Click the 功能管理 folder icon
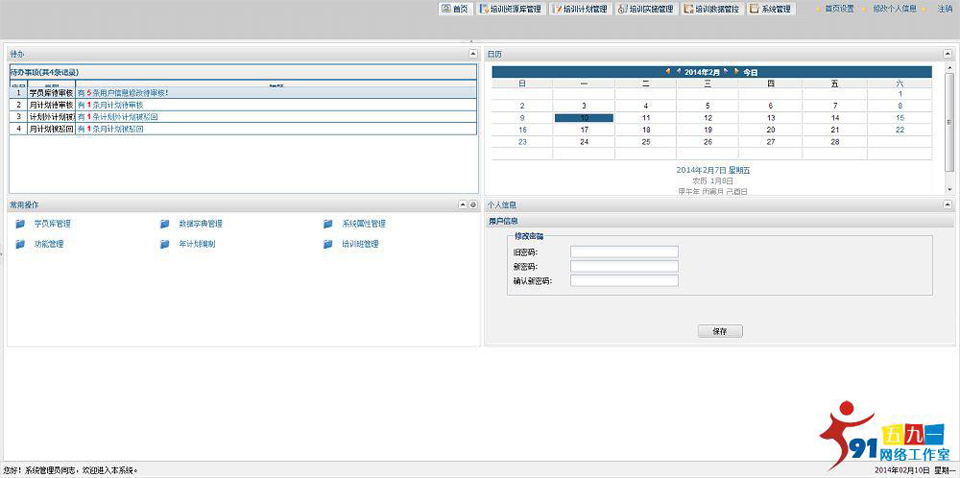Screen dimensions: 960x478 [20, 244]
